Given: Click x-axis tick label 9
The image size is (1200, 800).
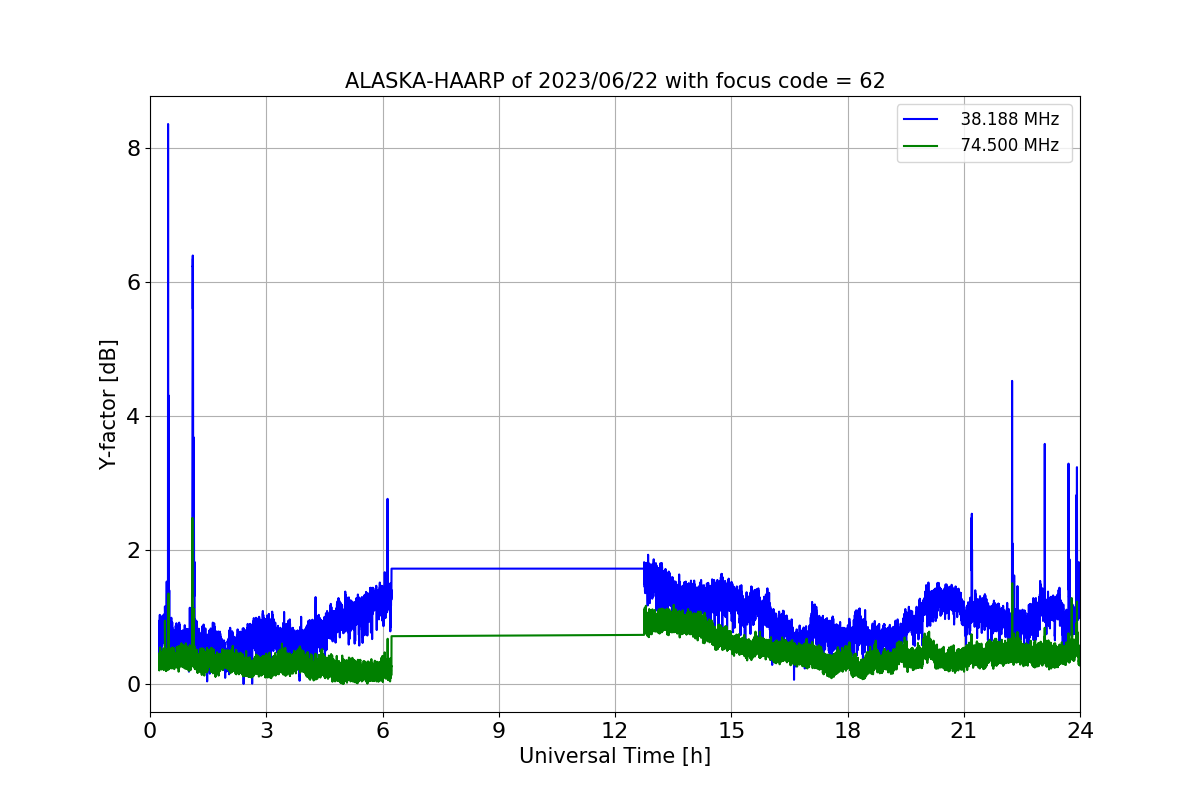Looking at the screenshot, I should coord(499,730).
